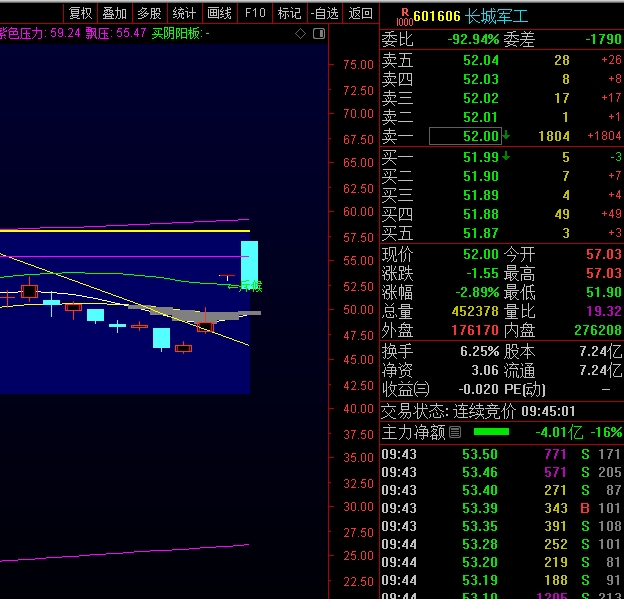Select the tall cyan candlestick on the chart

249,265
